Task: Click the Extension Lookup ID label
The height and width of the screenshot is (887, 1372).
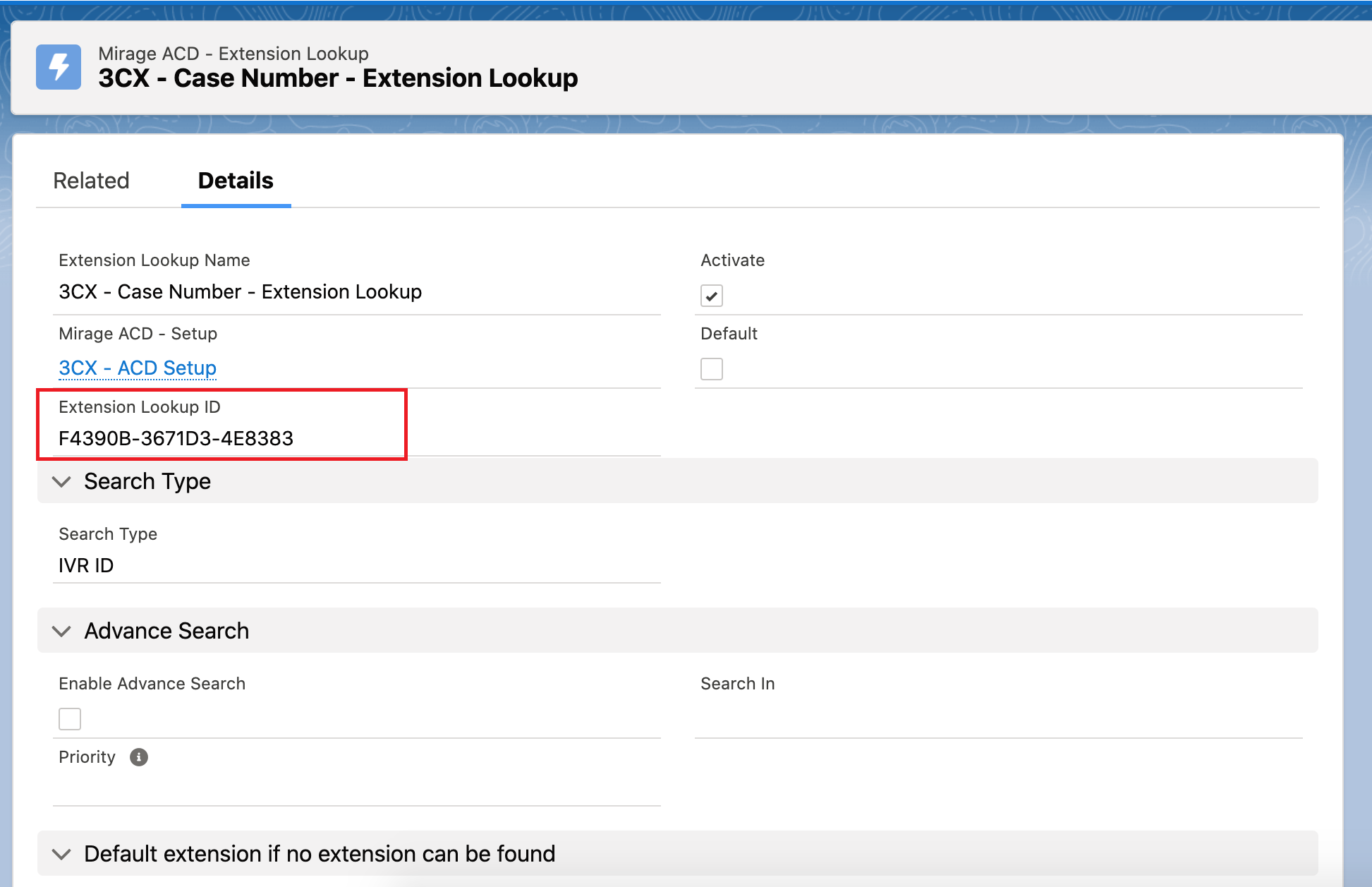Action: tap(140, 407)
